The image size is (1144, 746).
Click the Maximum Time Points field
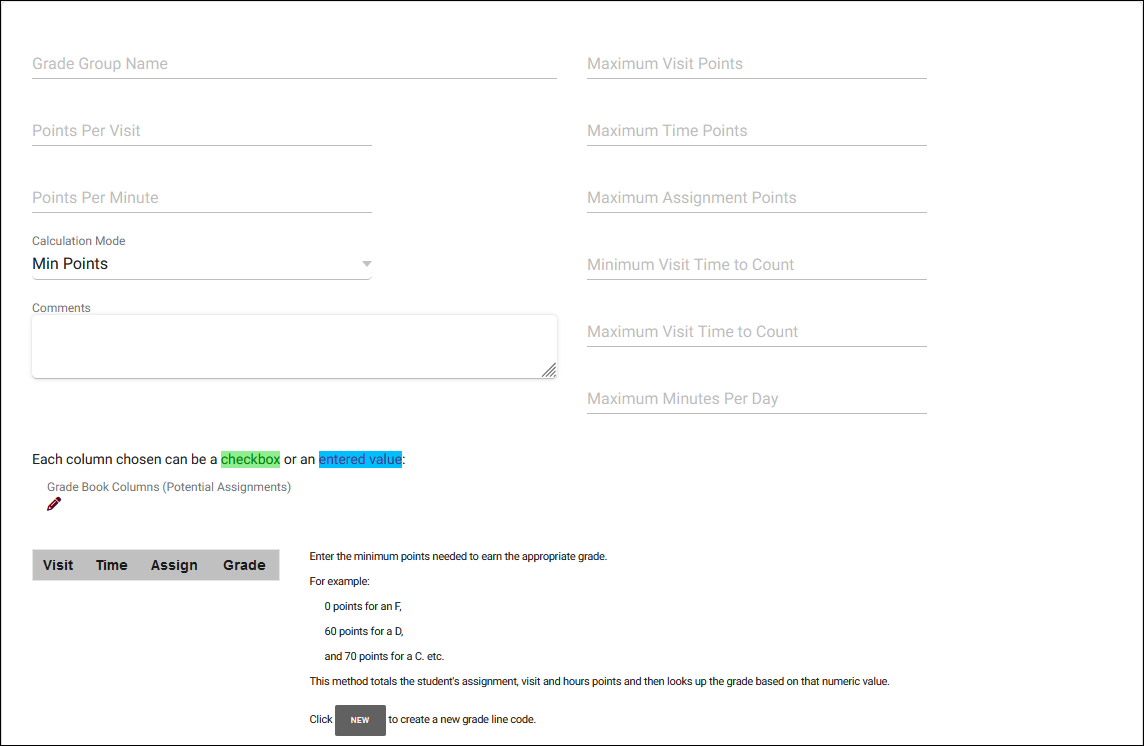click(757, 131)
